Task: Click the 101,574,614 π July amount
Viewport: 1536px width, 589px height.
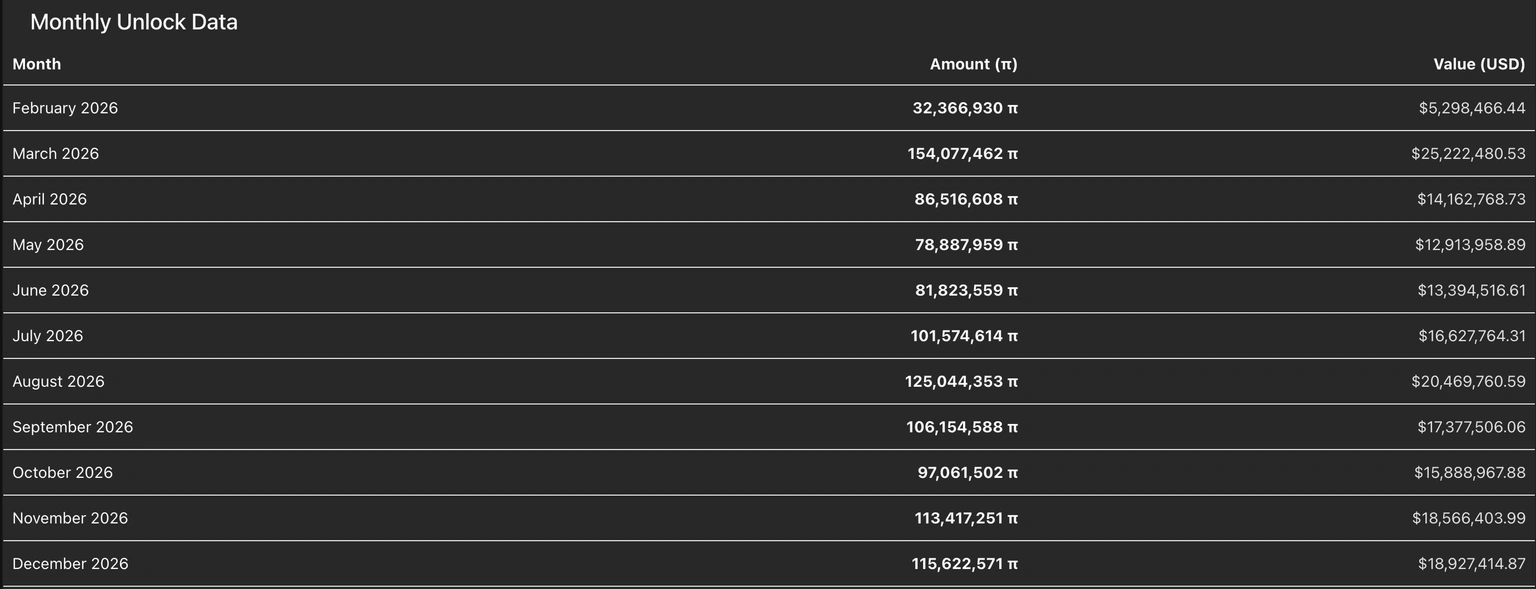Action: coord(964,336)
